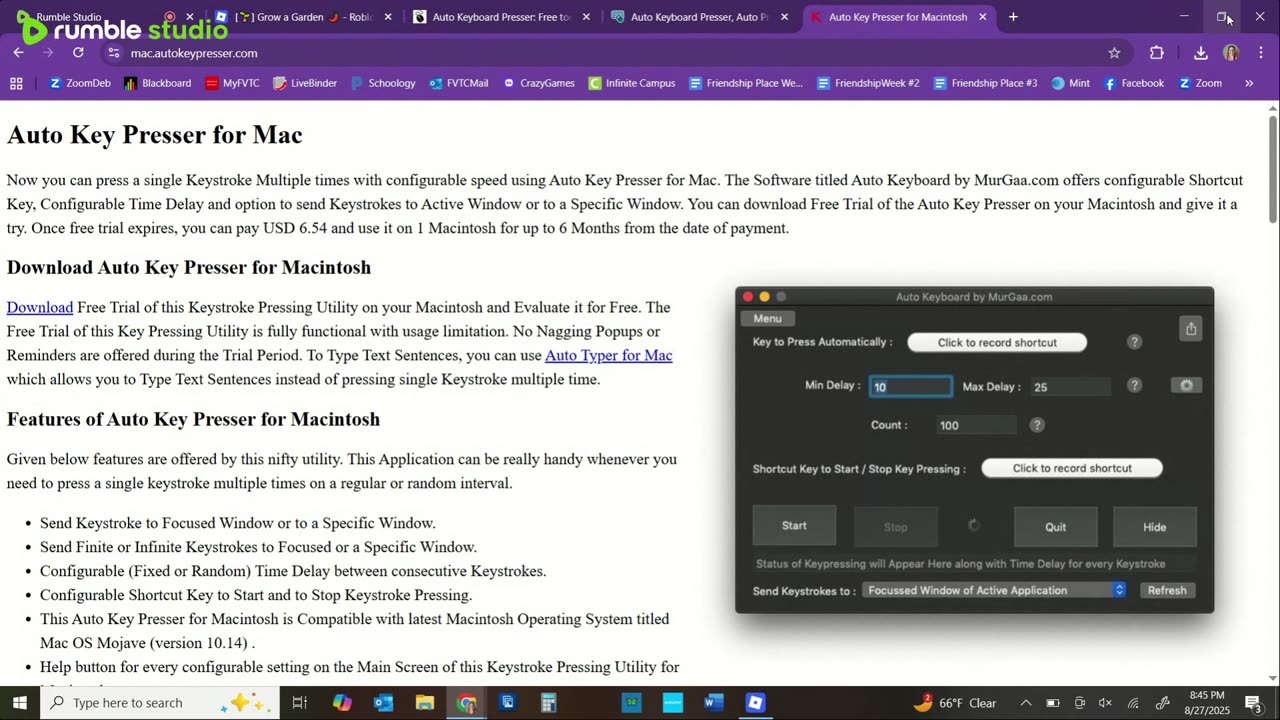Check the battery status tray icon
This screenshot has height=720, width=1280.
coord(1052,703)
